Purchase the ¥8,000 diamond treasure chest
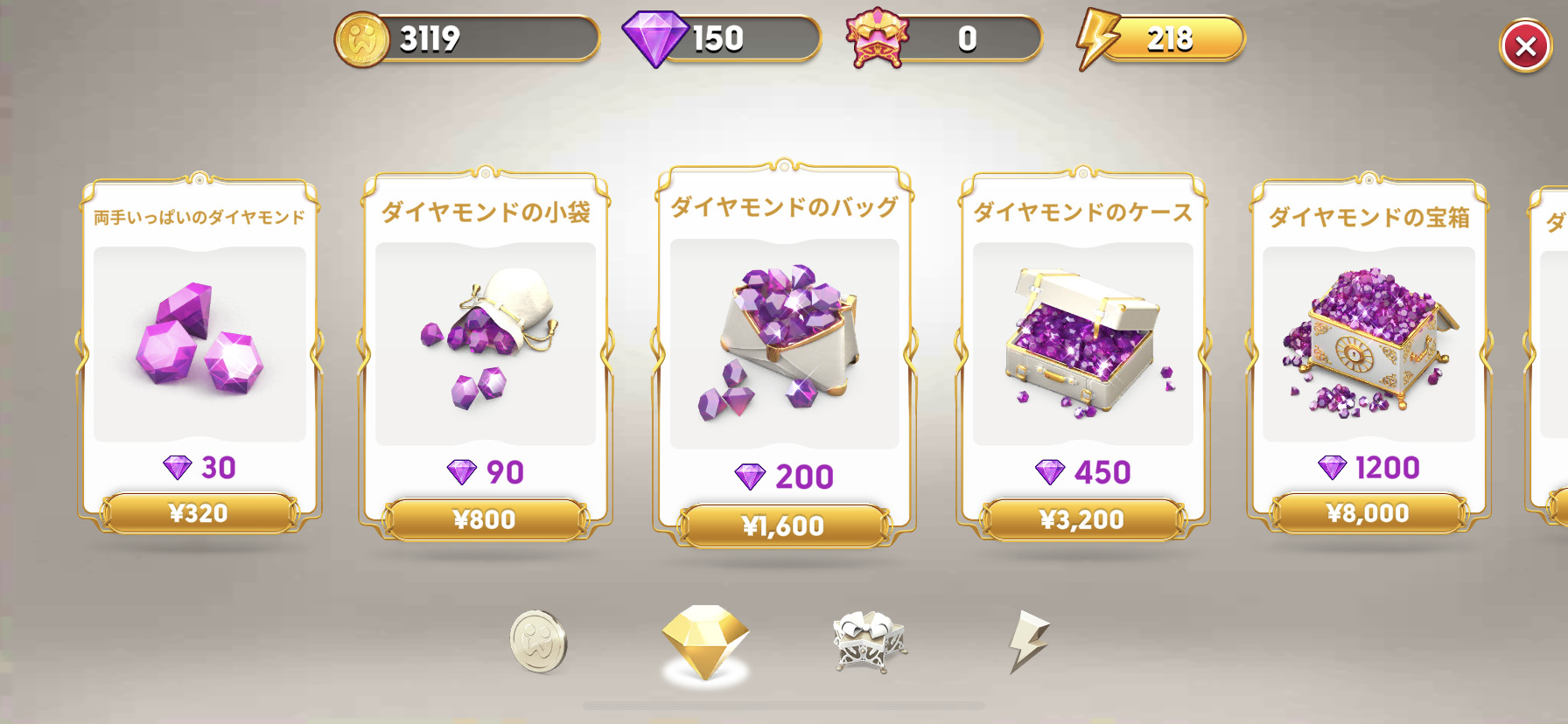 1368,513
